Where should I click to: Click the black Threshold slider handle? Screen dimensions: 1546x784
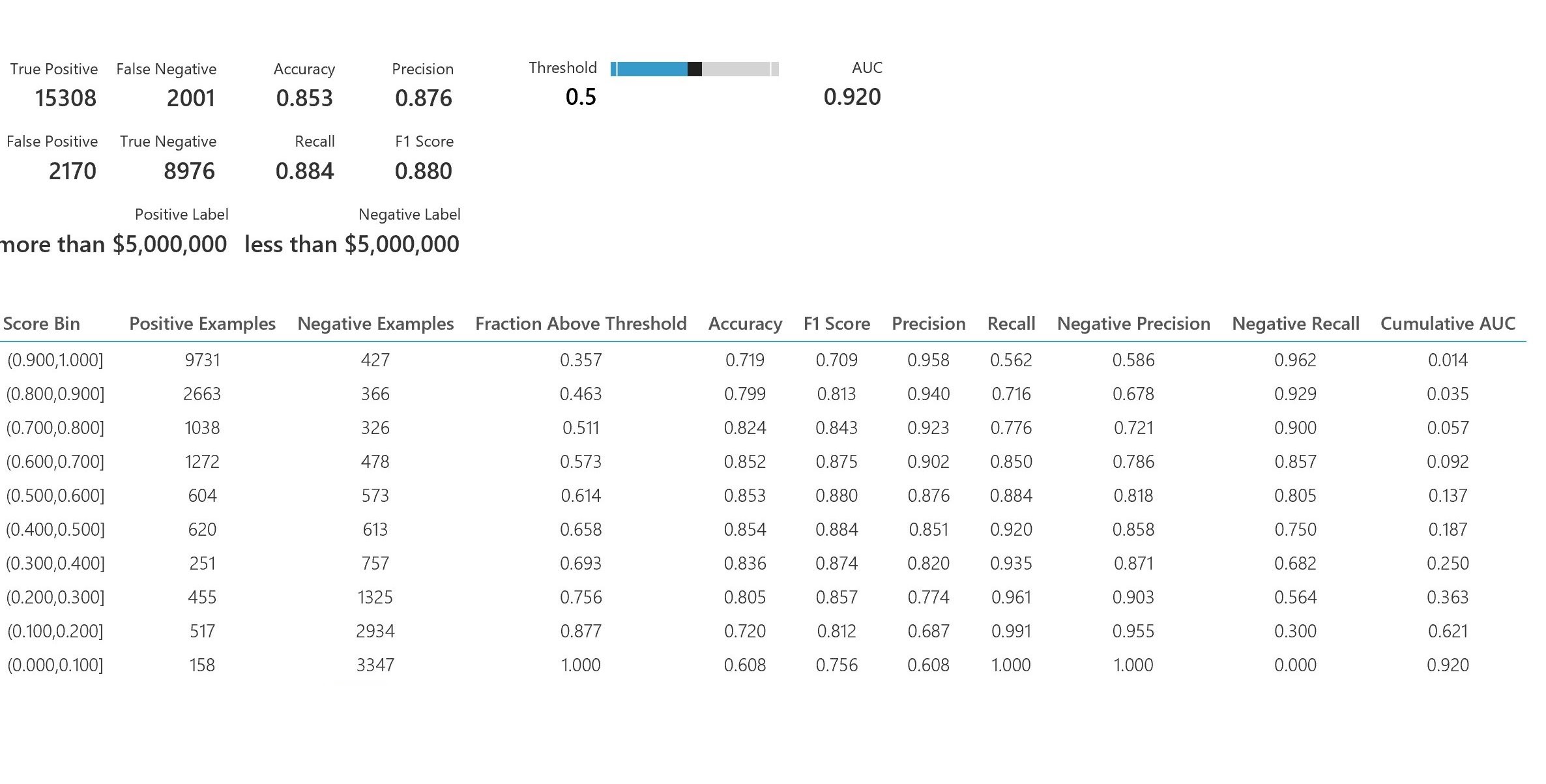tap(694, 69)
